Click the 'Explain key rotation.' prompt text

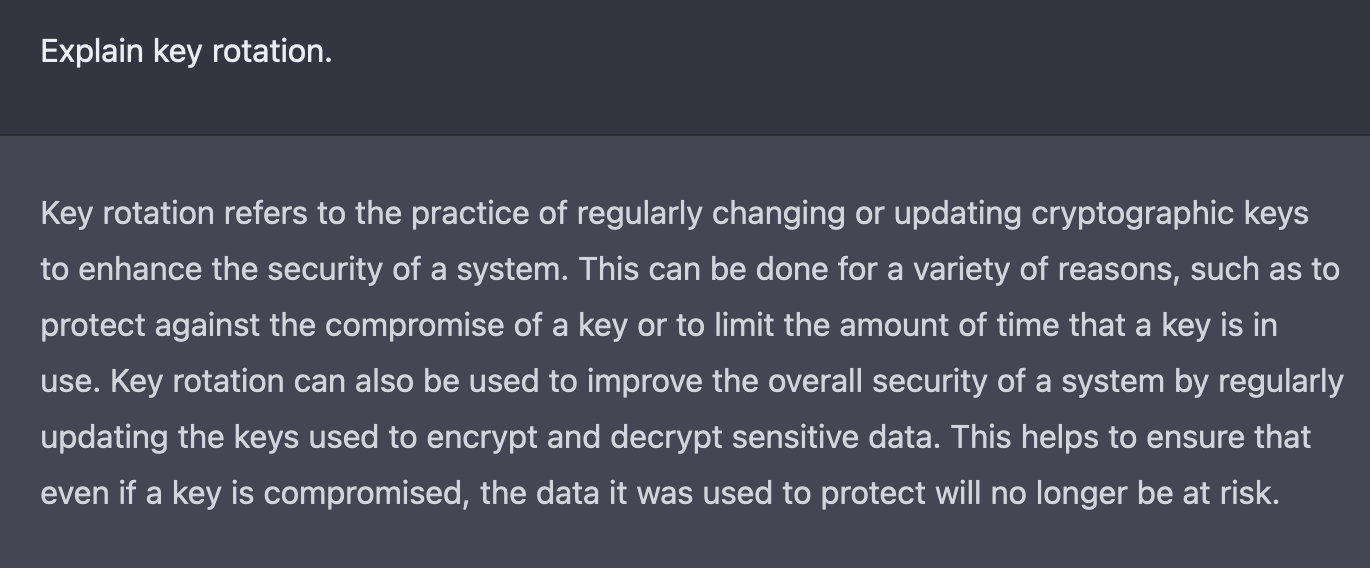tap(186, 51)
